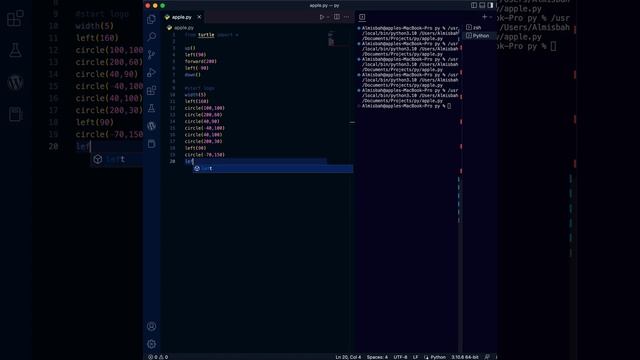This screenshot has height=360, width=640.
Task: Open Run and Debug view
Action: click(x=151, y=73)
